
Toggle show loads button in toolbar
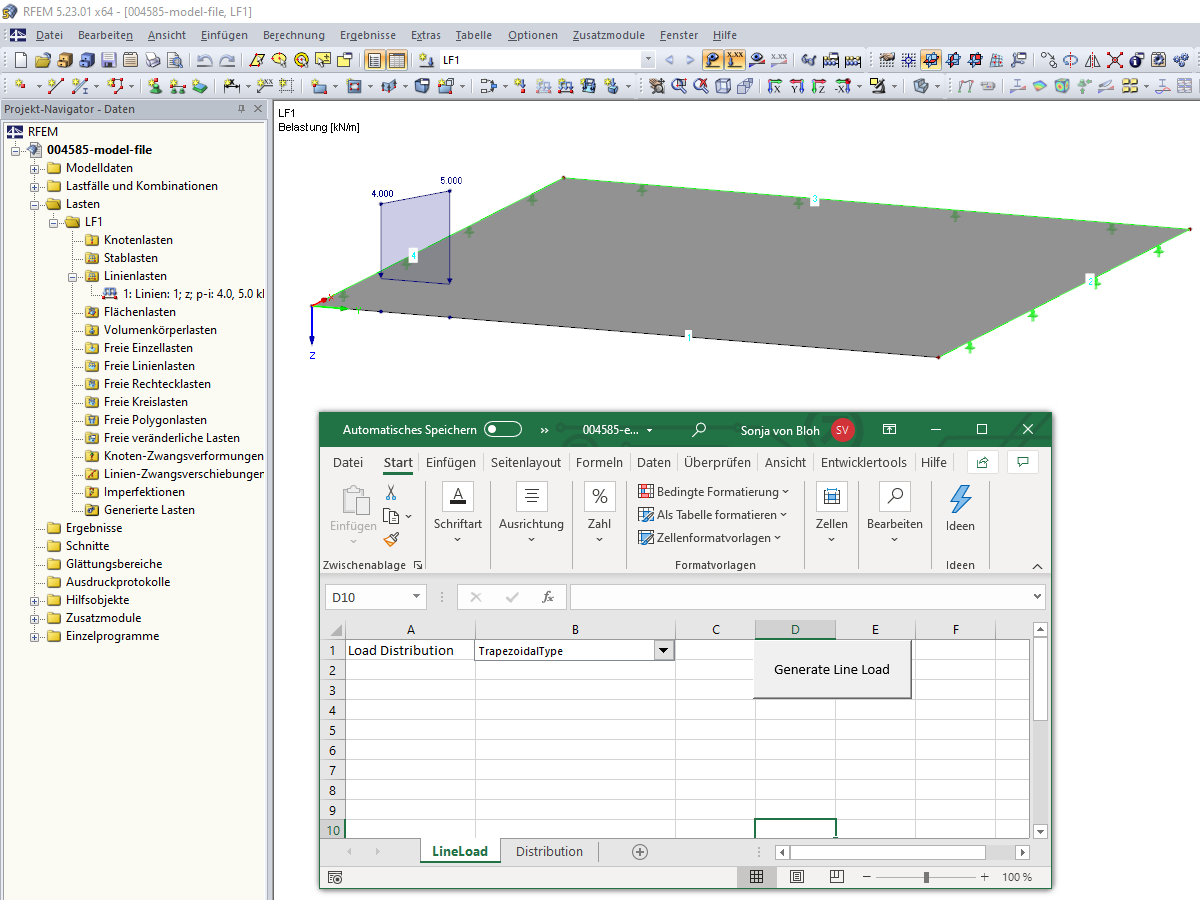[x=714, y=60]
